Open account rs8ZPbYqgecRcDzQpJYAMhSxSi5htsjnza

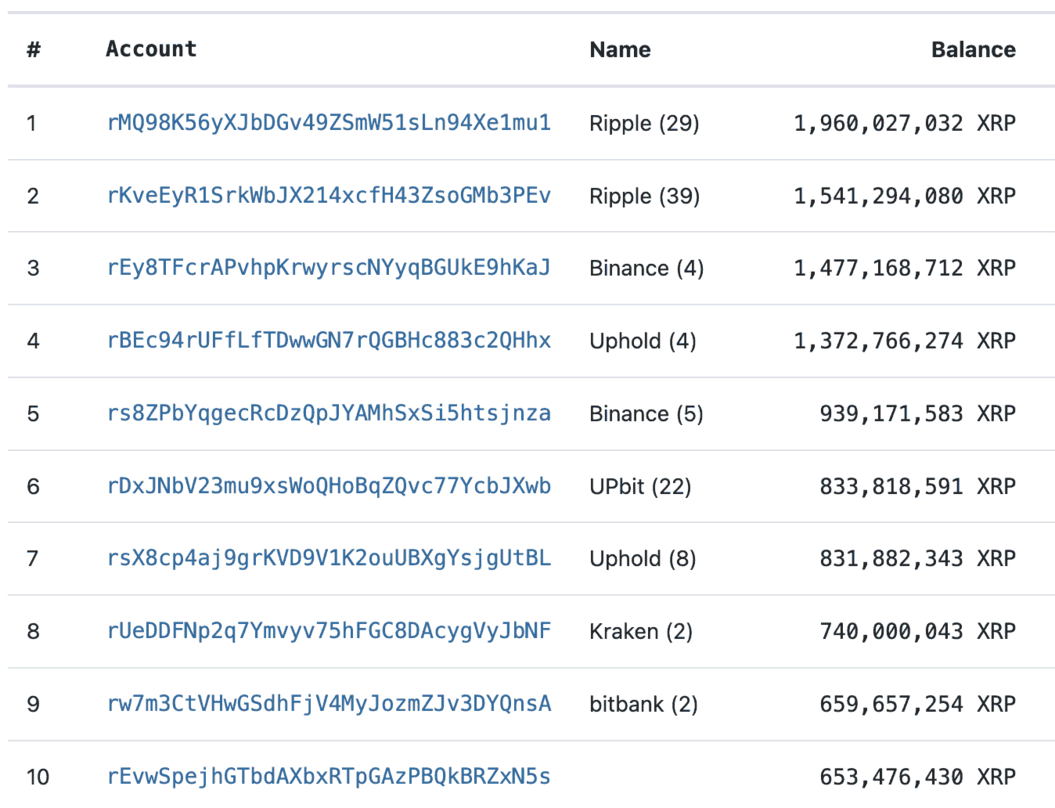329,413
